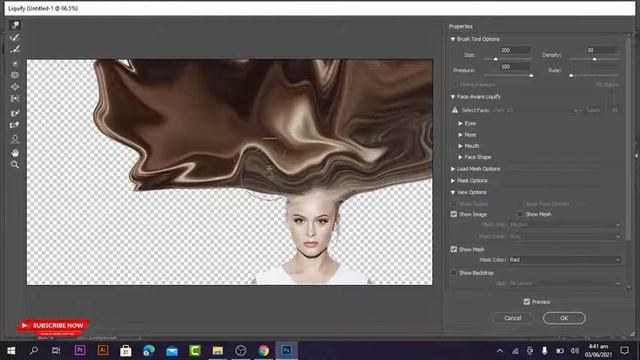Select the Smooth tool
Viewport: 640px width, 360px height.
pos(15,49)
